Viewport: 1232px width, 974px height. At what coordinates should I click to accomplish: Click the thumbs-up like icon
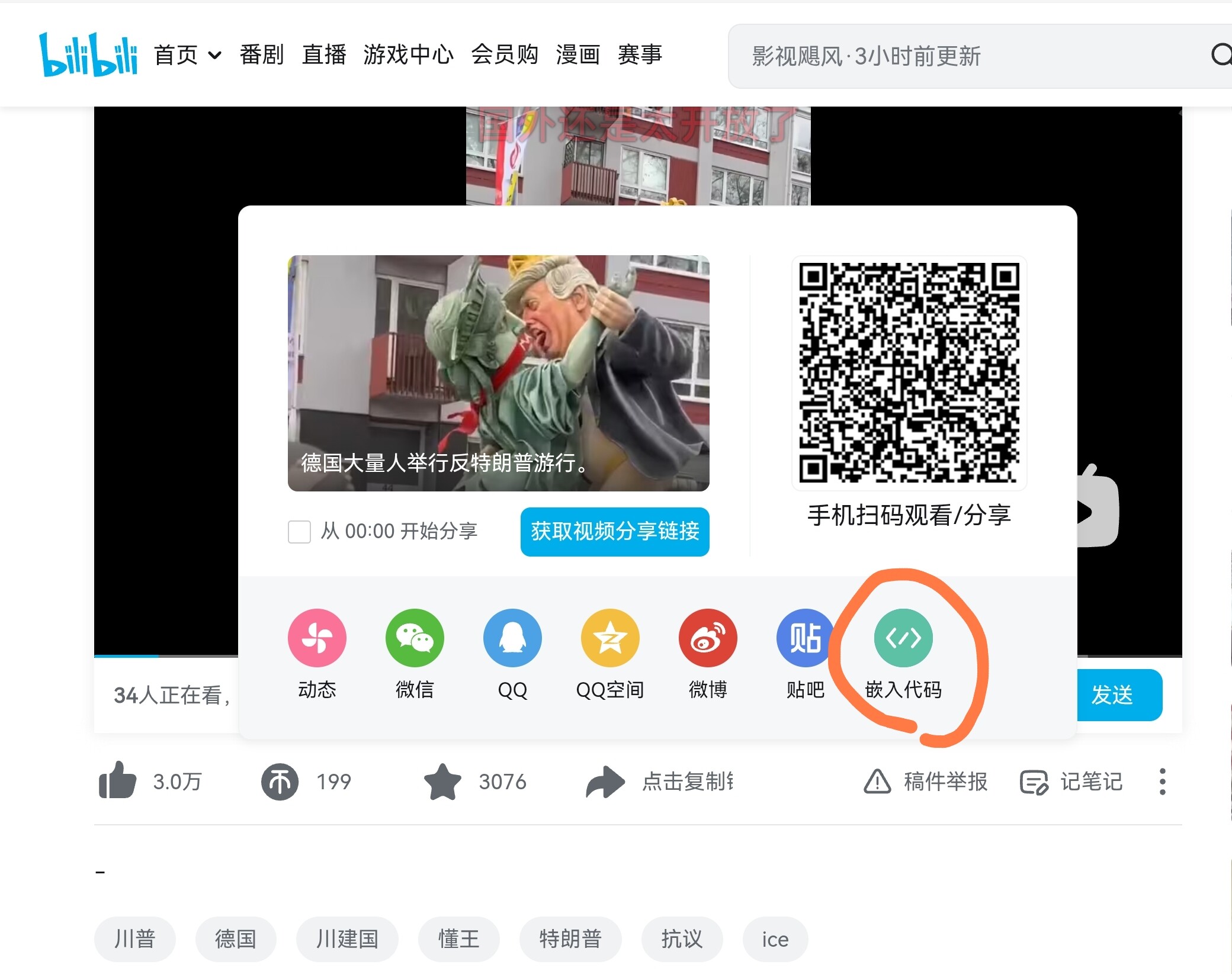pyautogui.click(x=118, y=781)
